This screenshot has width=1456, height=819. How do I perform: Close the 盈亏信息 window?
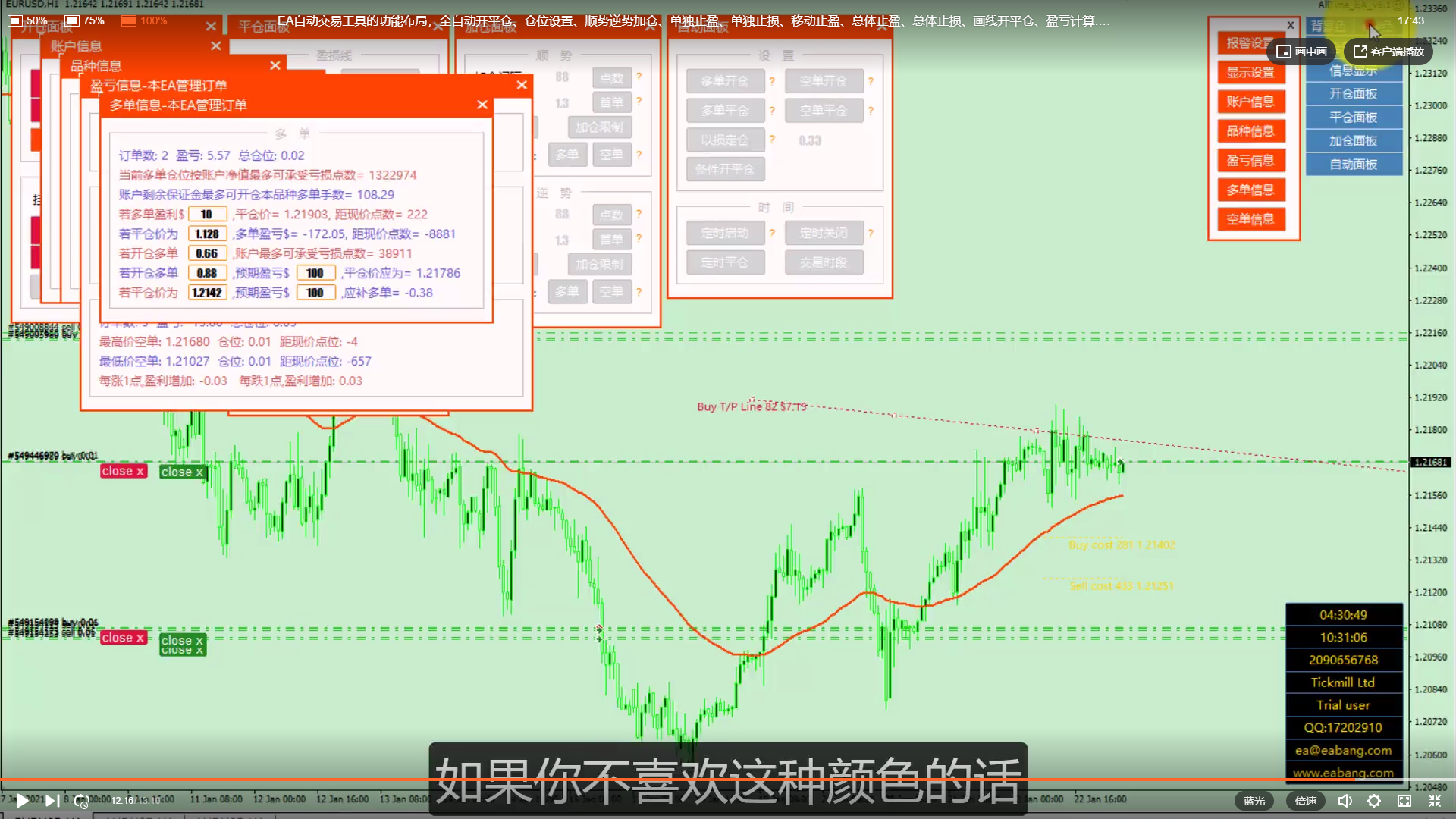(522, 85)
